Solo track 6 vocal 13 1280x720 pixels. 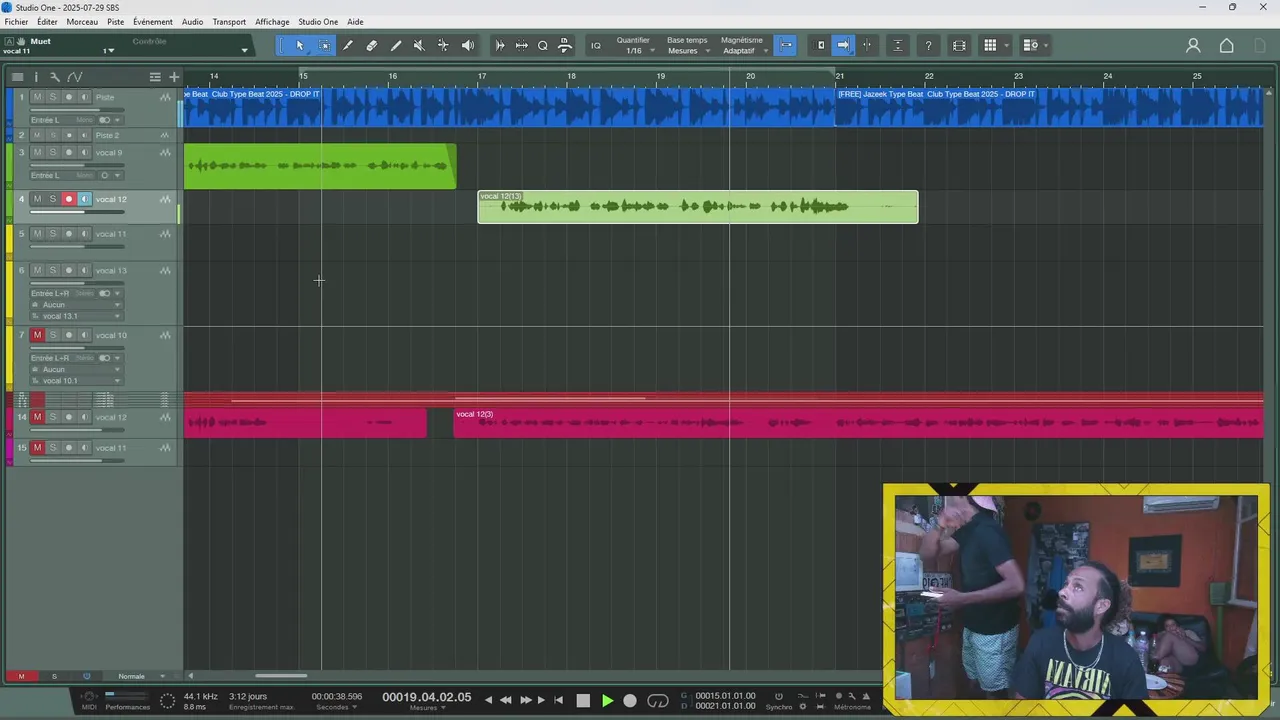(x=53, y=271)
